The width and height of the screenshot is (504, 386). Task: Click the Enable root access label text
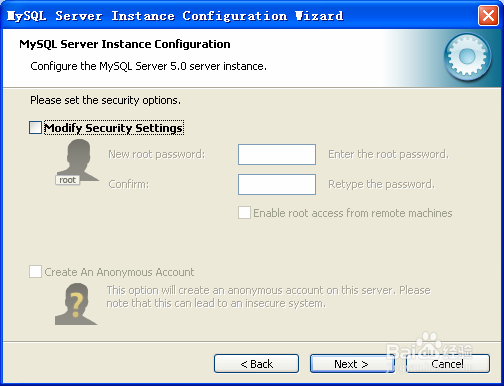[353, 213]
